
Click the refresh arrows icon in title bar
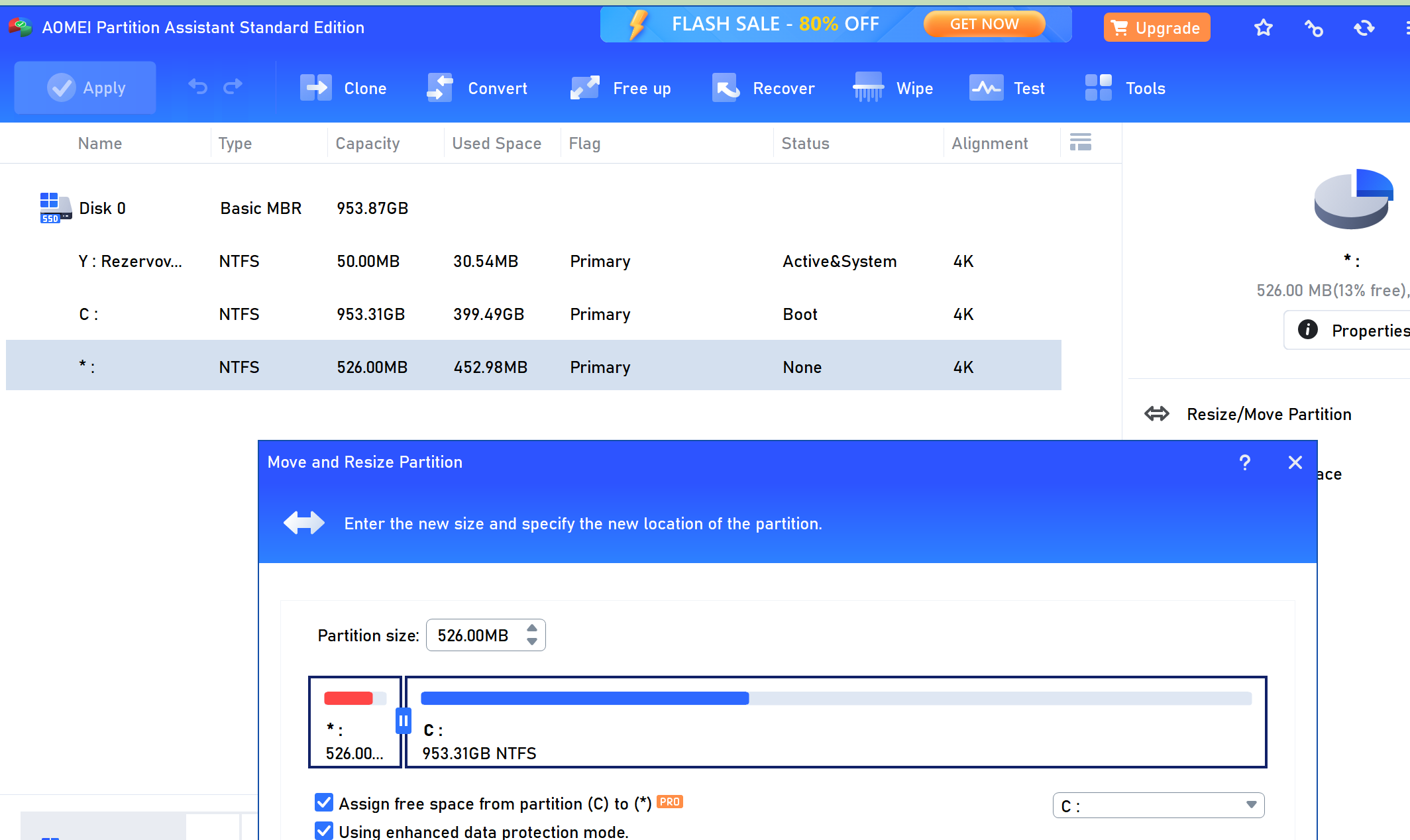point(1364,28)
